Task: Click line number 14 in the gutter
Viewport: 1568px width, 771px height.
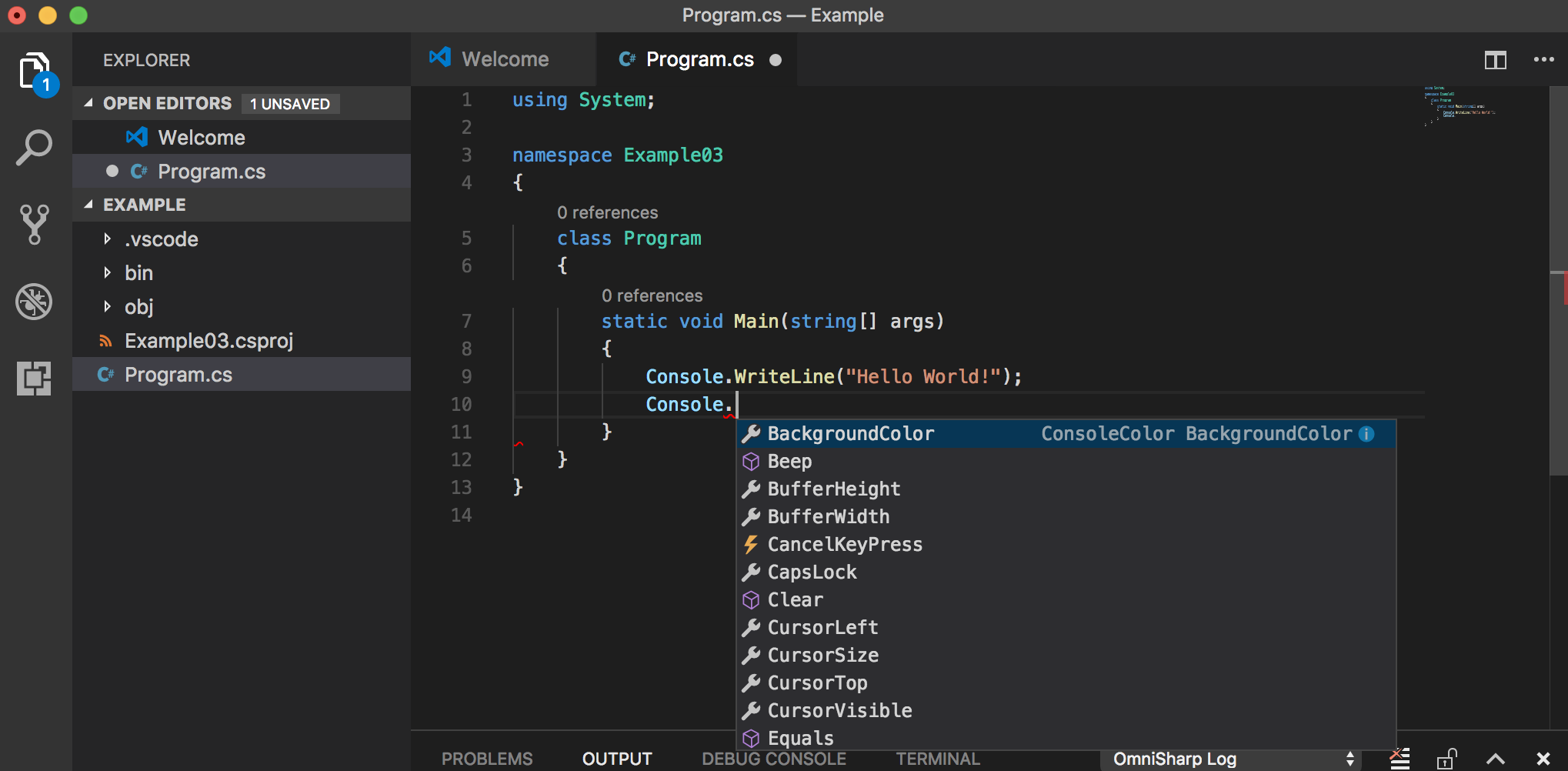Action: point(461,516)
